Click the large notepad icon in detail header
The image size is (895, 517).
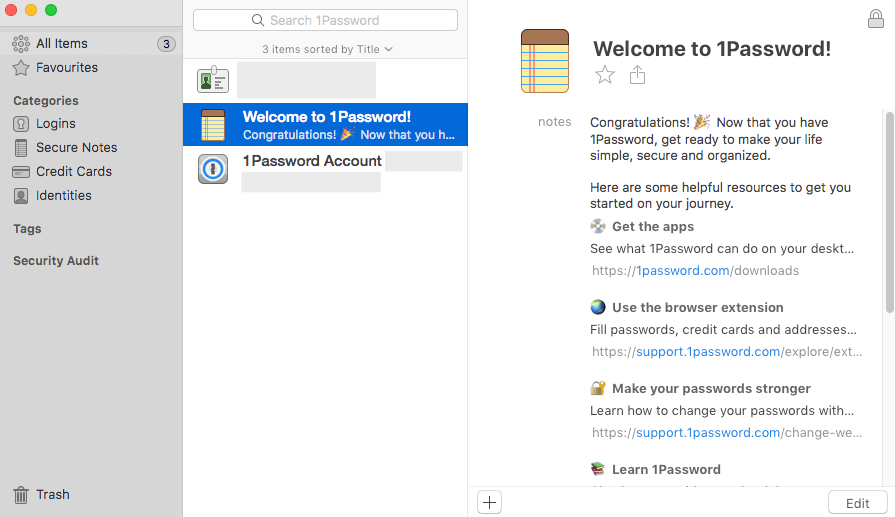click(x=545, y=61)
